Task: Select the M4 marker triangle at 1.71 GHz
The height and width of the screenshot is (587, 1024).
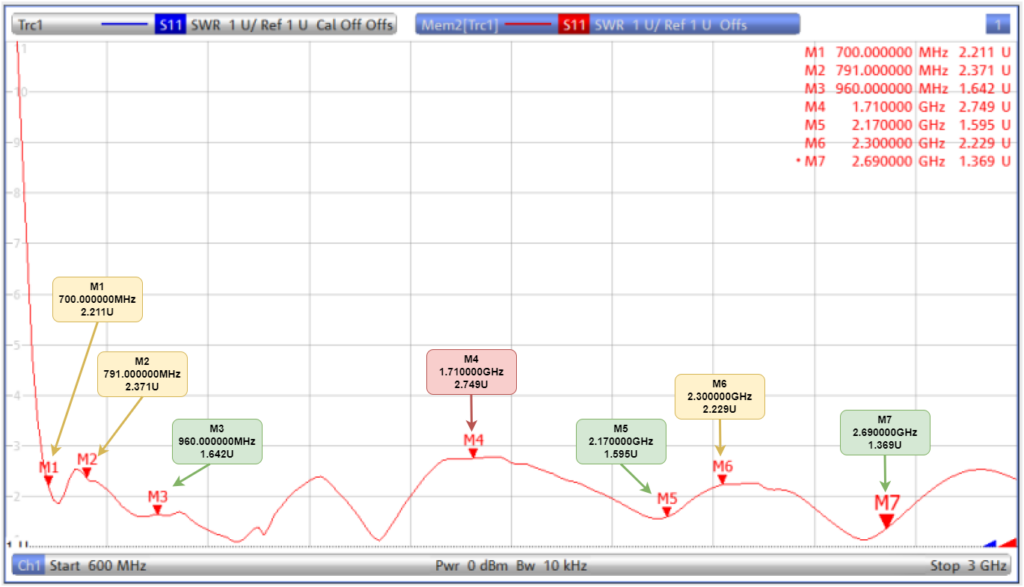Action: pos(473,454)
